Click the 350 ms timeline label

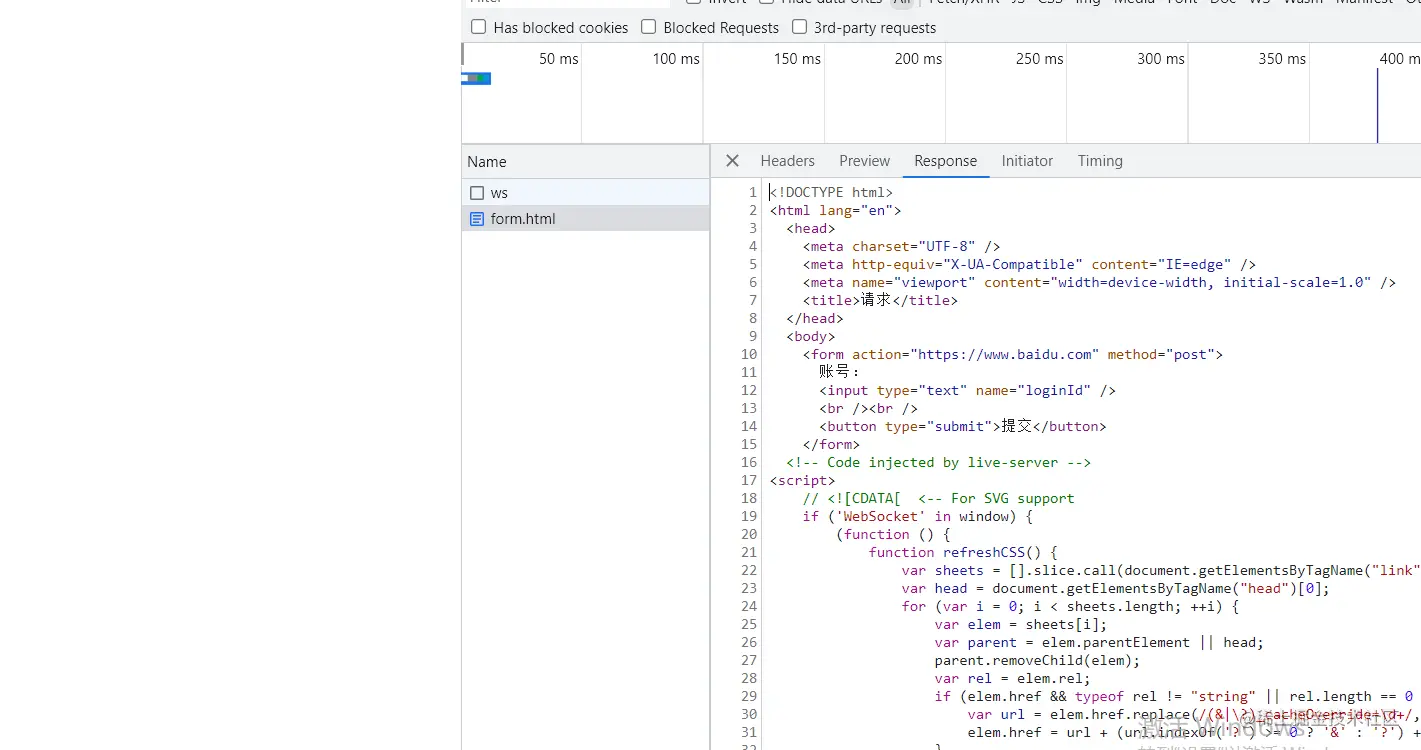1282,59
